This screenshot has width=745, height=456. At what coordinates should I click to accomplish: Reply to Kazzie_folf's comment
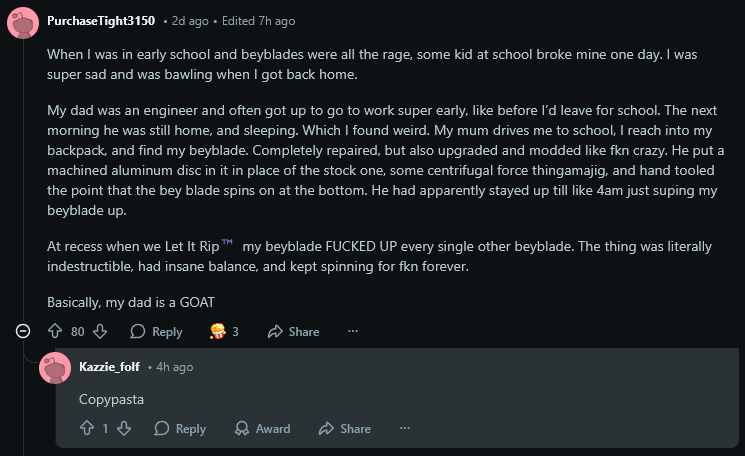[180, 428]
